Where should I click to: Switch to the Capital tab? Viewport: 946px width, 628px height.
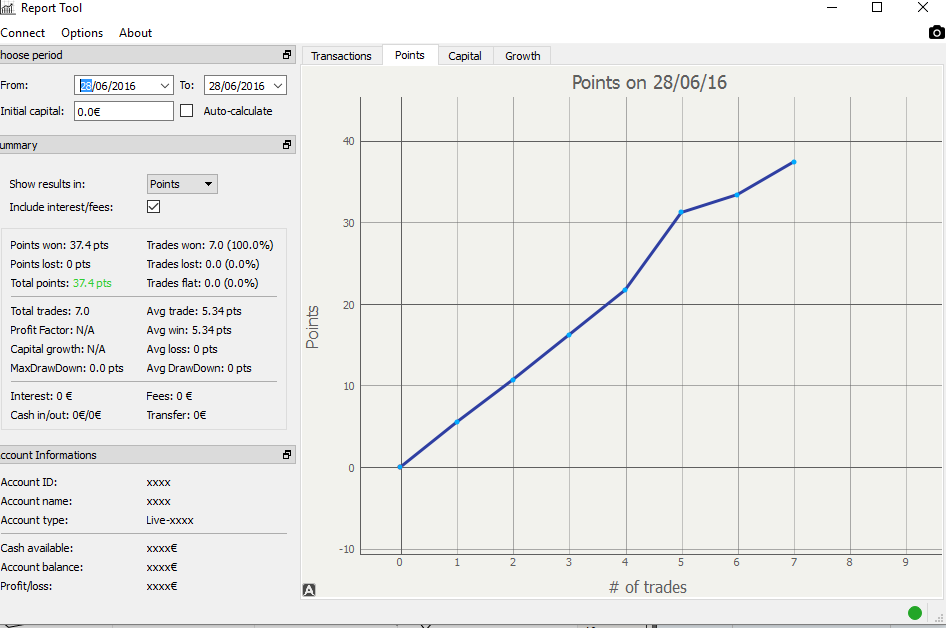click(x=465, y=56)
